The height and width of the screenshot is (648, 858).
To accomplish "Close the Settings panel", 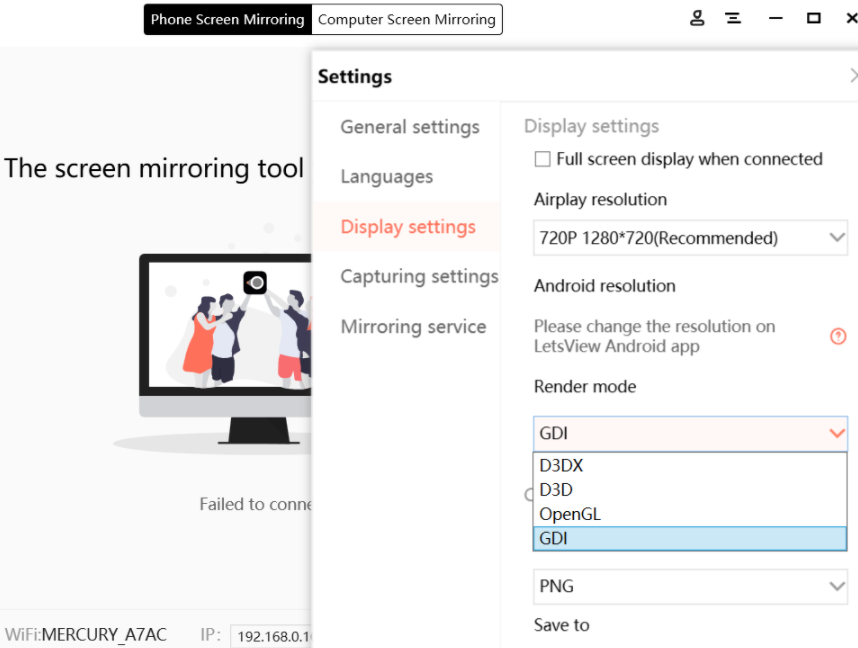I will click(853, 76).
